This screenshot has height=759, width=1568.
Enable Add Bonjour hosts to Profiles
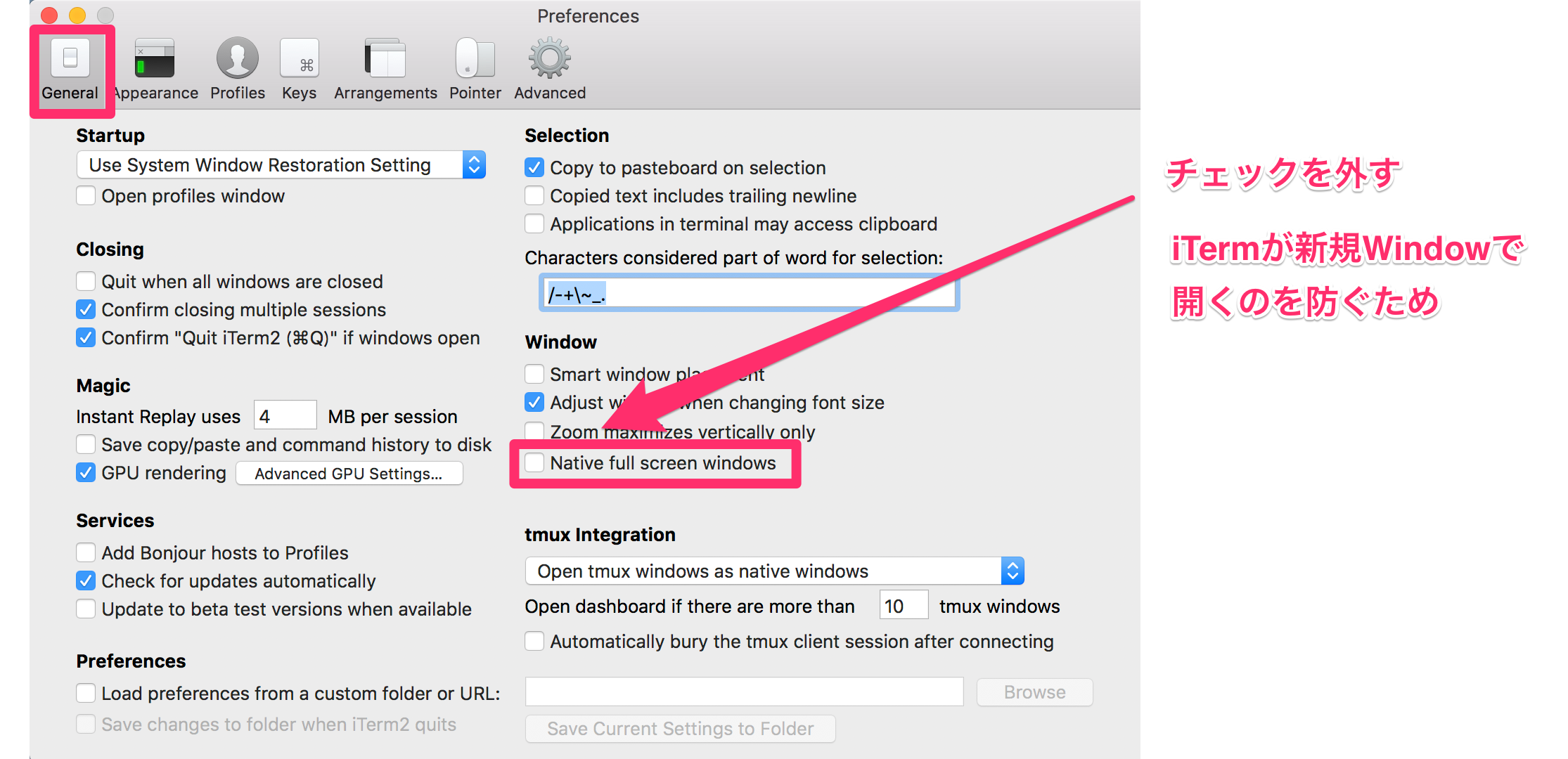[86, 552]
